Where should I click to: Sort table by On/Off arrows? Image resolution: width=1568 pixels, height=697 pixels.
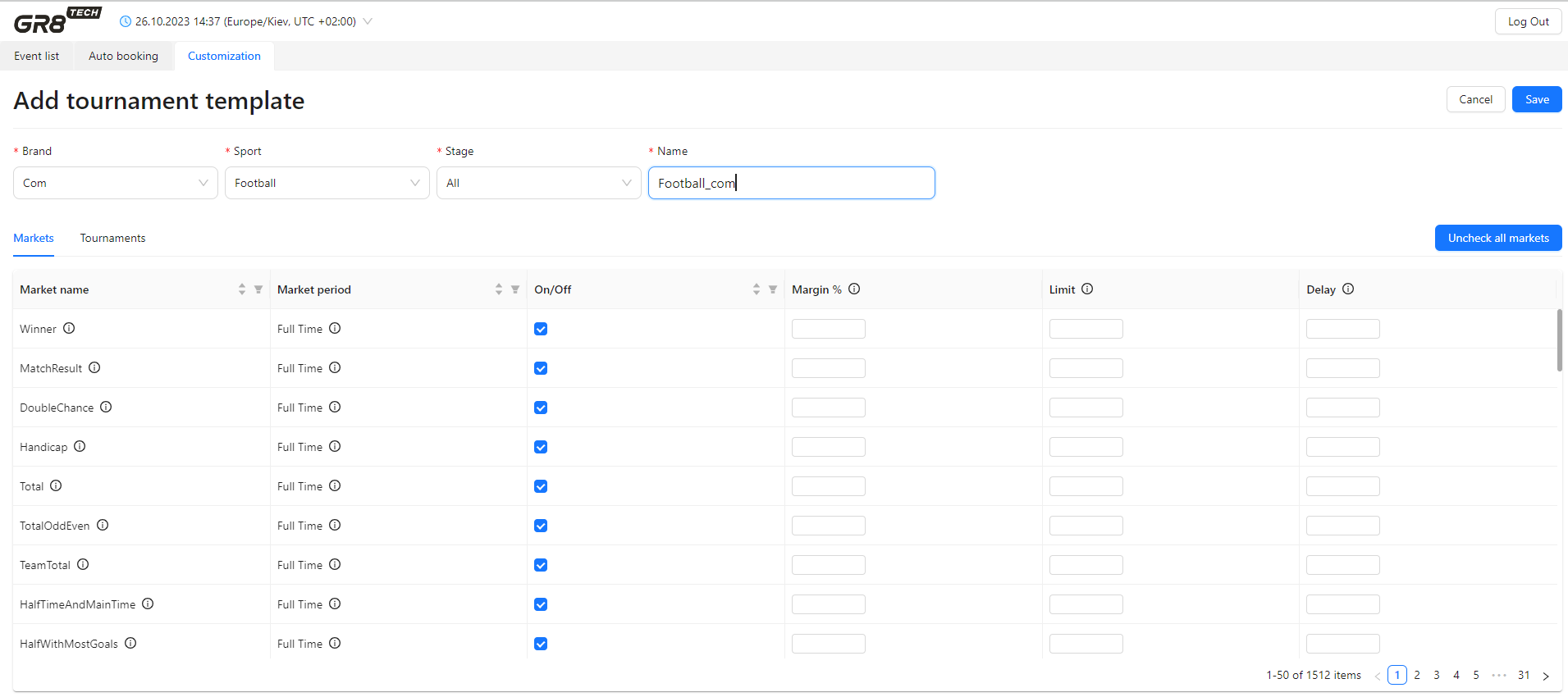(x=757, y=289)
